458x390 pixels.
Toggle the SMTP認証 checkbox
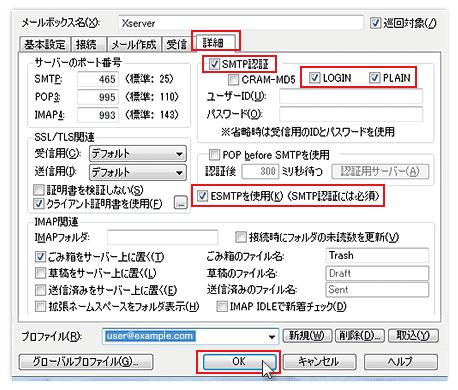point(214,64)
